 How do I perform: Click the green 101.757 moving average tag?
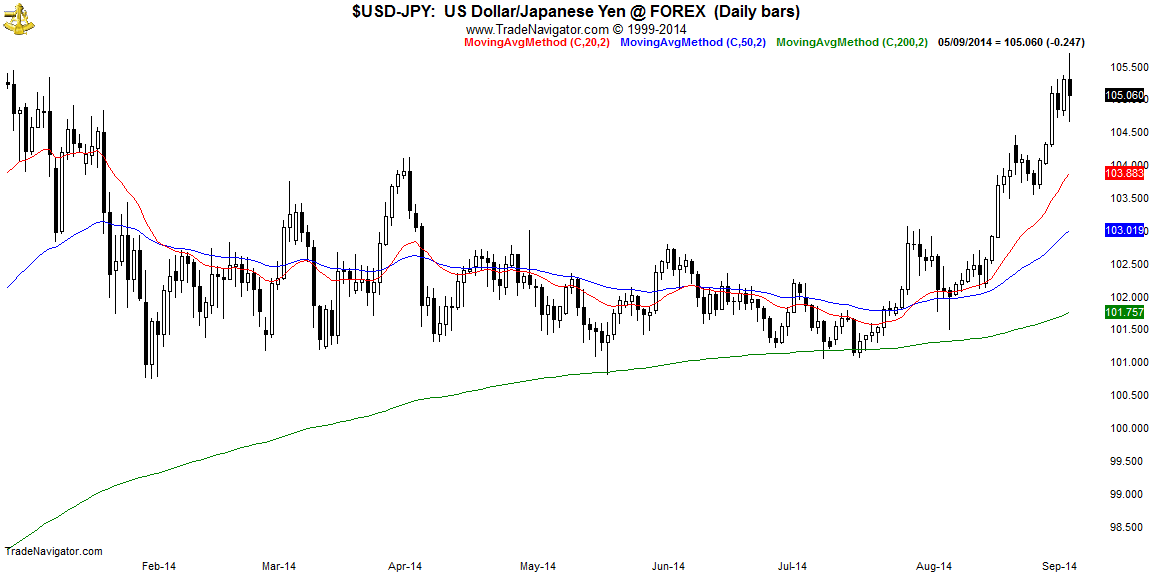pyautogui.click(x=1124, y=313)
